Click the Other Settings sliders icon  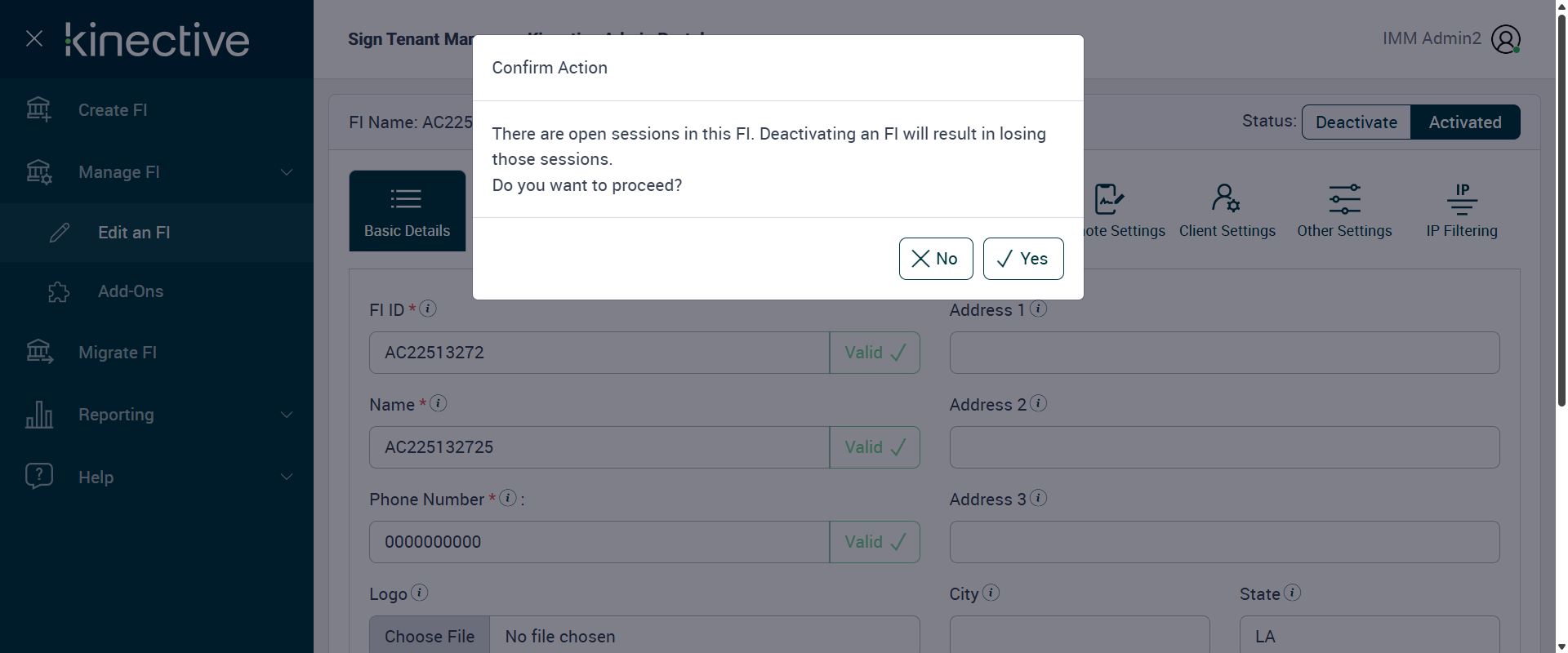point(1344,198)
